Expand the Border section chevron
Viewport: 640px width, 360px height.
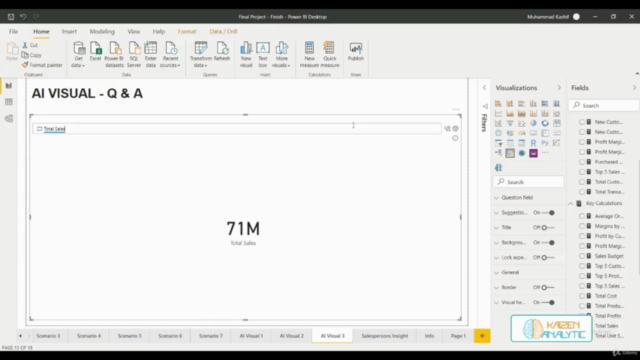[x=496, y=287]
